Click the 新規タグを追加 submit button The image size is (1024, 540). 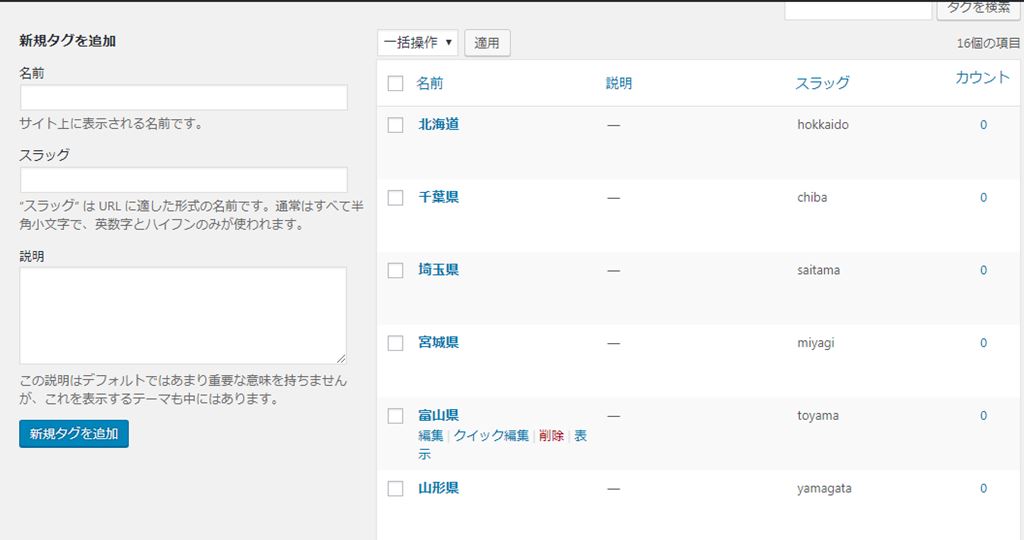click(x=74, y=434)
